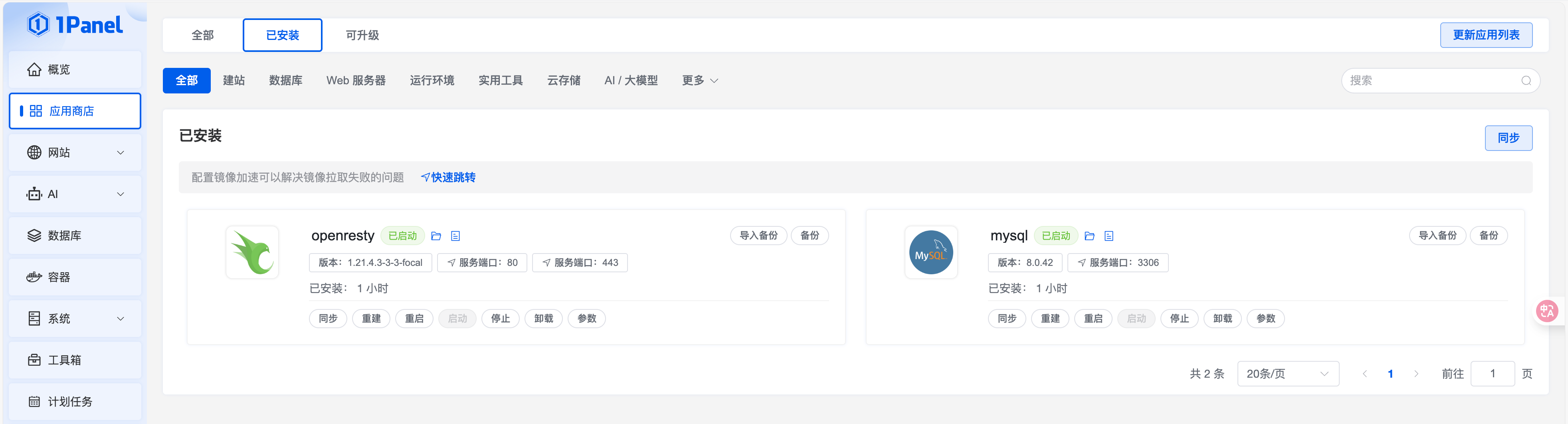1568x424 pixels.
Task: Open the 更多 category dropdown
Action: [x=700, y=80]
